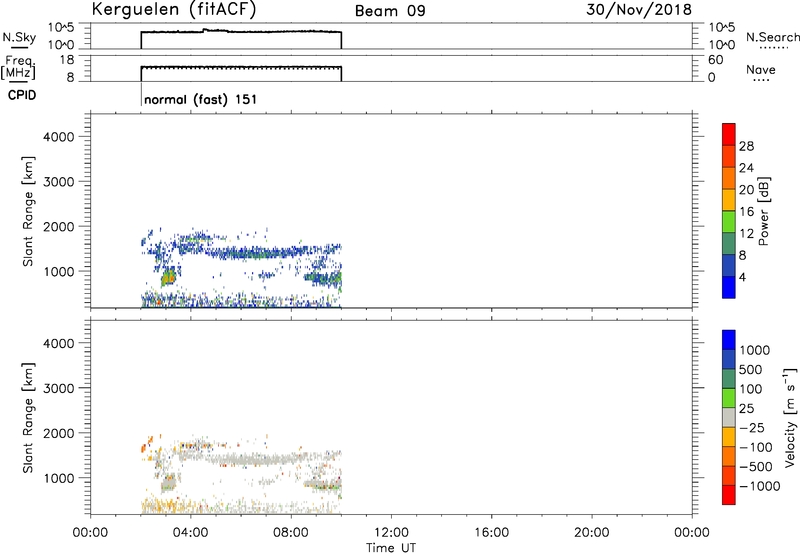Click the 'Slant Range [km]' label of power panel
800x554 pixels.
pos(28,211)
